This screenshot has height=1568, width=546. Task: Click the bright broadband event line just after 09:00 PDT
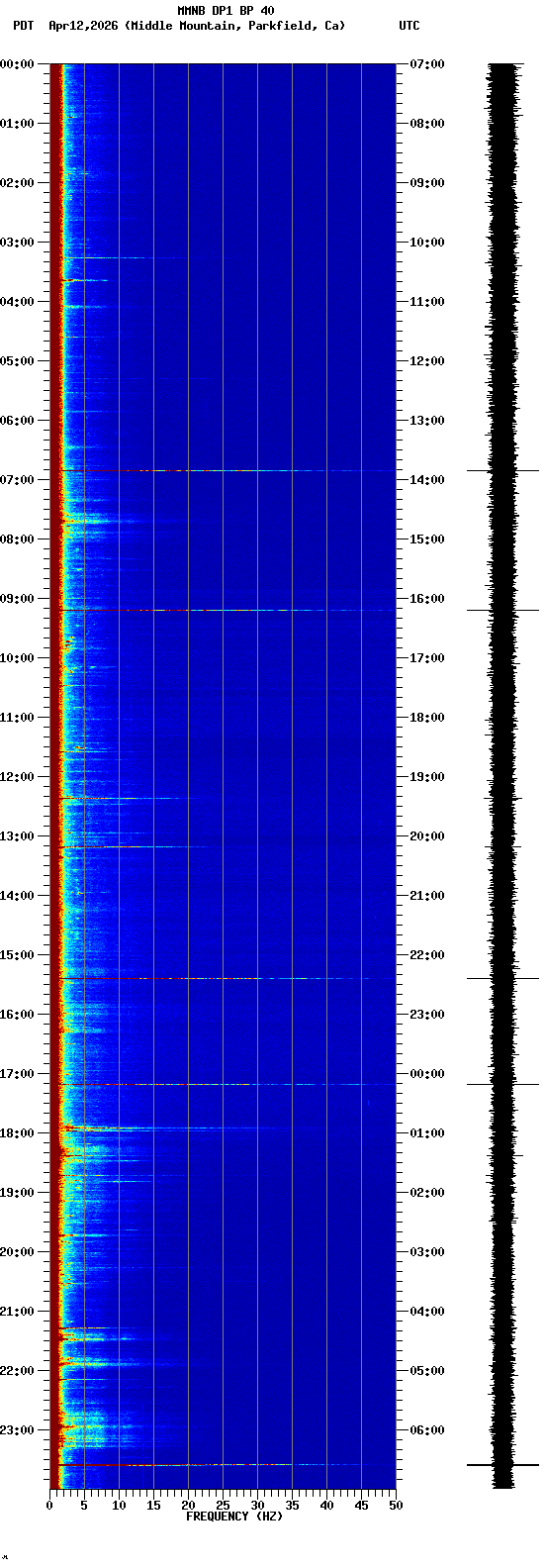tap(223, 610)
